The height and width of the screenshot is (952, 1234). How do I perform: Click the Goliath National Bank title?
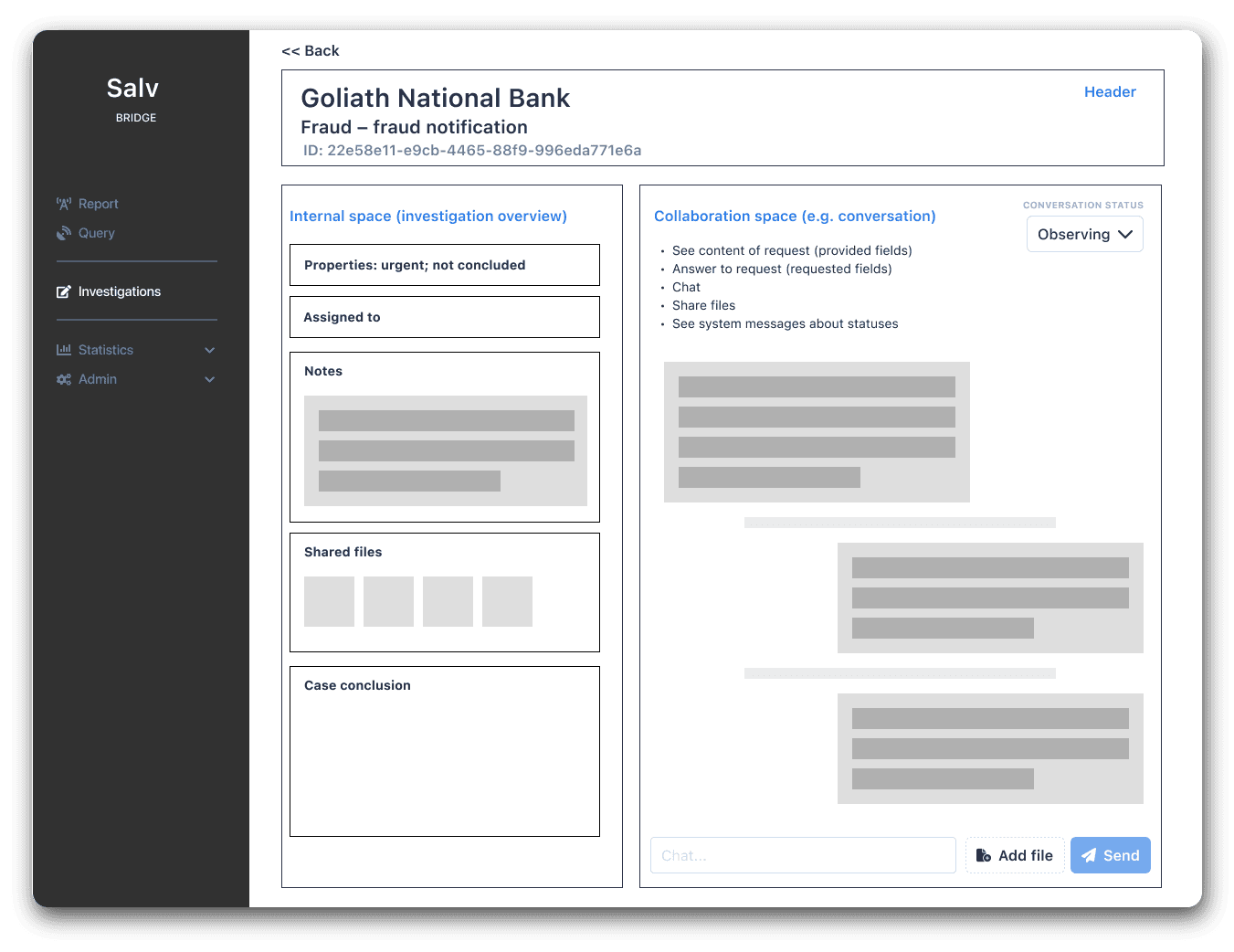[x=436, y=99]
